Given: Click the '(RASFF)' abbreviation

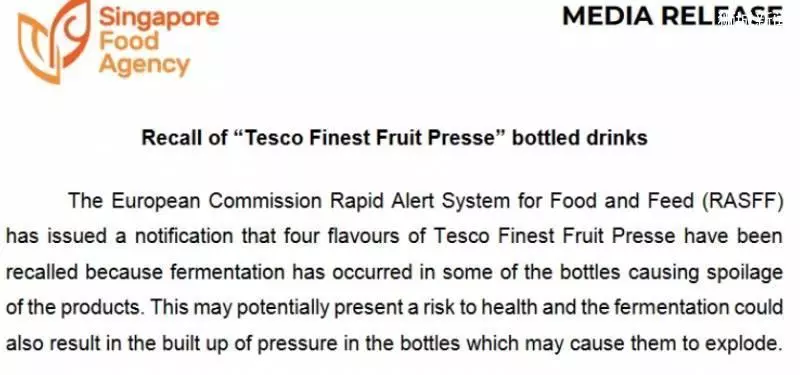Looking at the screenshot, I should pyautogui.click(x=742, y=201).
